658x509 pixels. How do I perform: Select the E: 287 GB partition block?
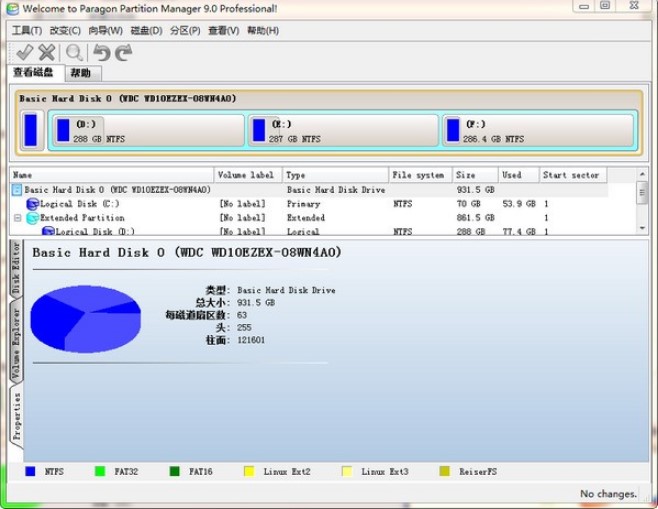(x=343, y=131)
